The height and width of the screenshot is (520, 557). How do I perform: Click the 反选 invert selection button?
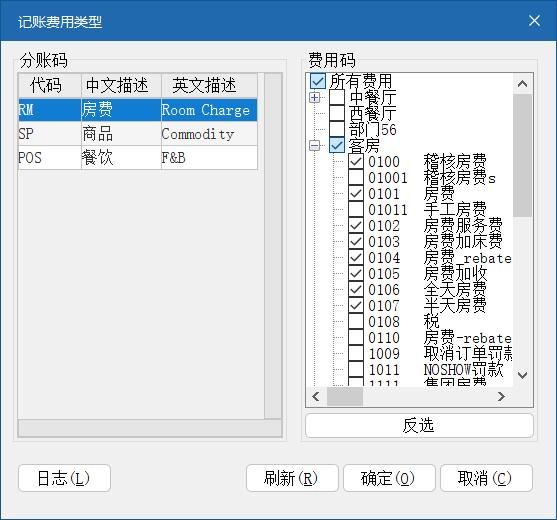[419, 425]
